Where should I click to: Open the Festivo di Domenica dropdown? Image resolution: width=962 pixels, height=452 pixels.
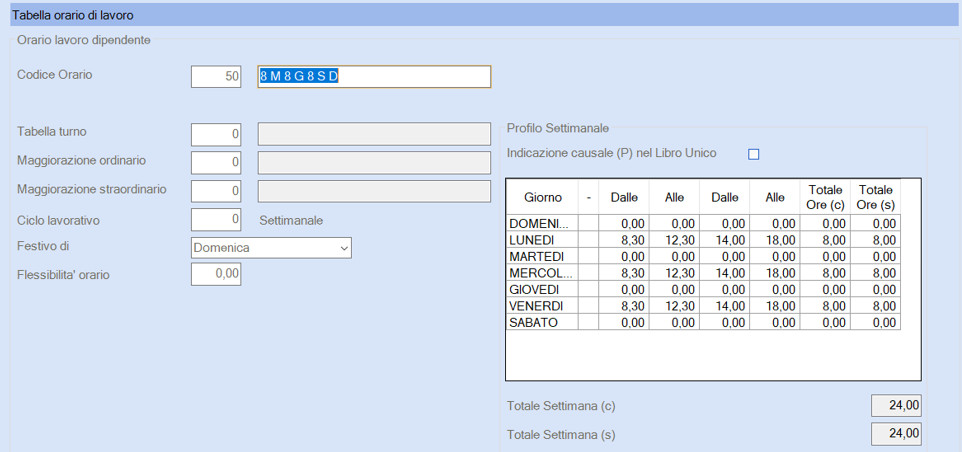click(x=271, y=248)
